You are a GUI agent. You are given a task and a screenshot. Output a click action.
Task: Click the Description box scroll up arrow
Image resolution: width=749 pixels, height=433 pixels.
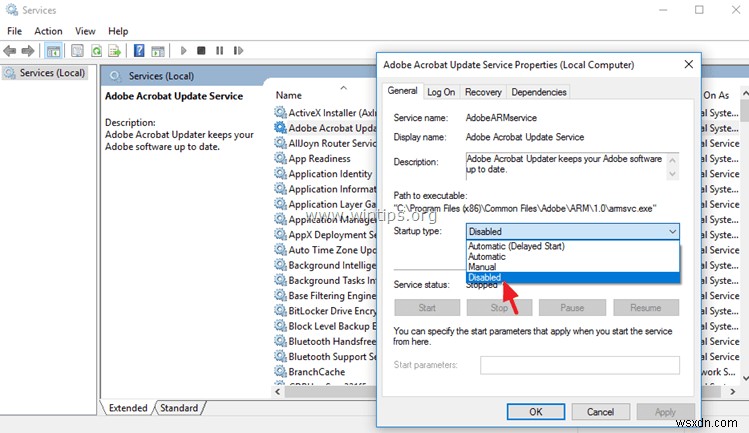[673, 159]
